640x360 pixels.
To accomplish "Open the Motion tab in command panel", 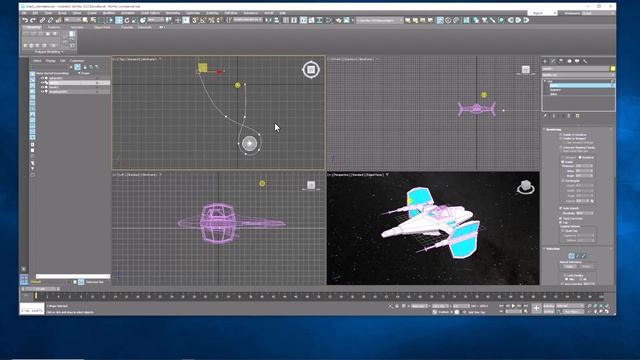I will pos(569,61).
